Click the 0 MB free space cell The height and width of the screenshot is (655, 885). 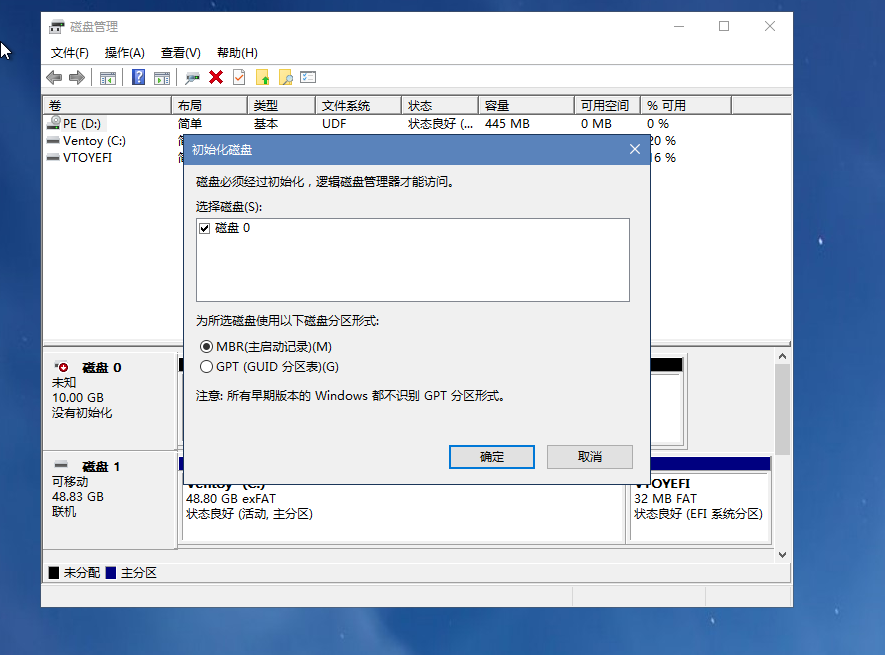pos(596,124)
